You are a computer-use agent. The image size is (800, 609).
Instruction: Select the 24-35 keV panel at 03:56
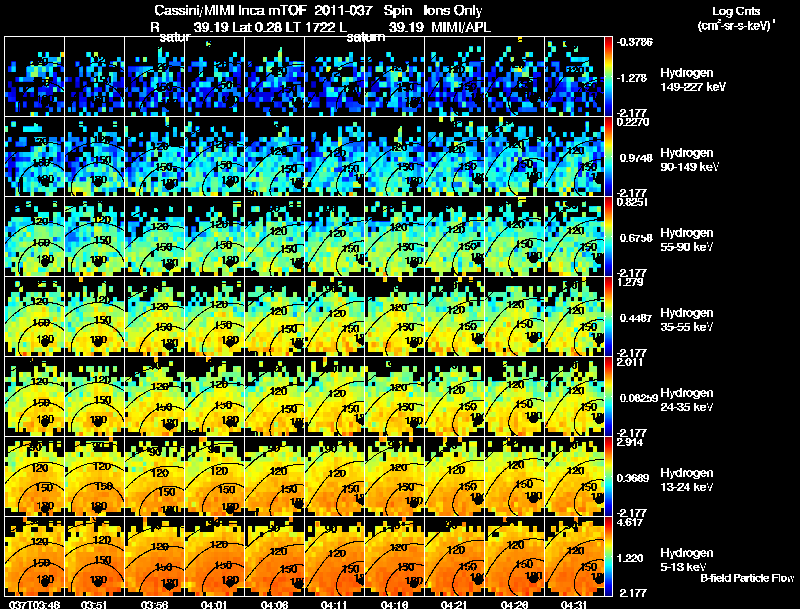pos(155,396)
